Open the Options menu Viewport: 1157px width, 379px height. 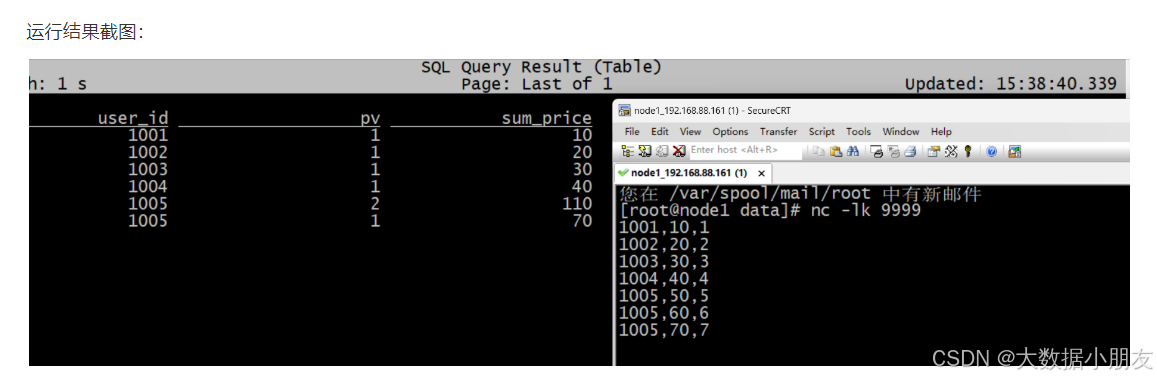pos(730,131)
